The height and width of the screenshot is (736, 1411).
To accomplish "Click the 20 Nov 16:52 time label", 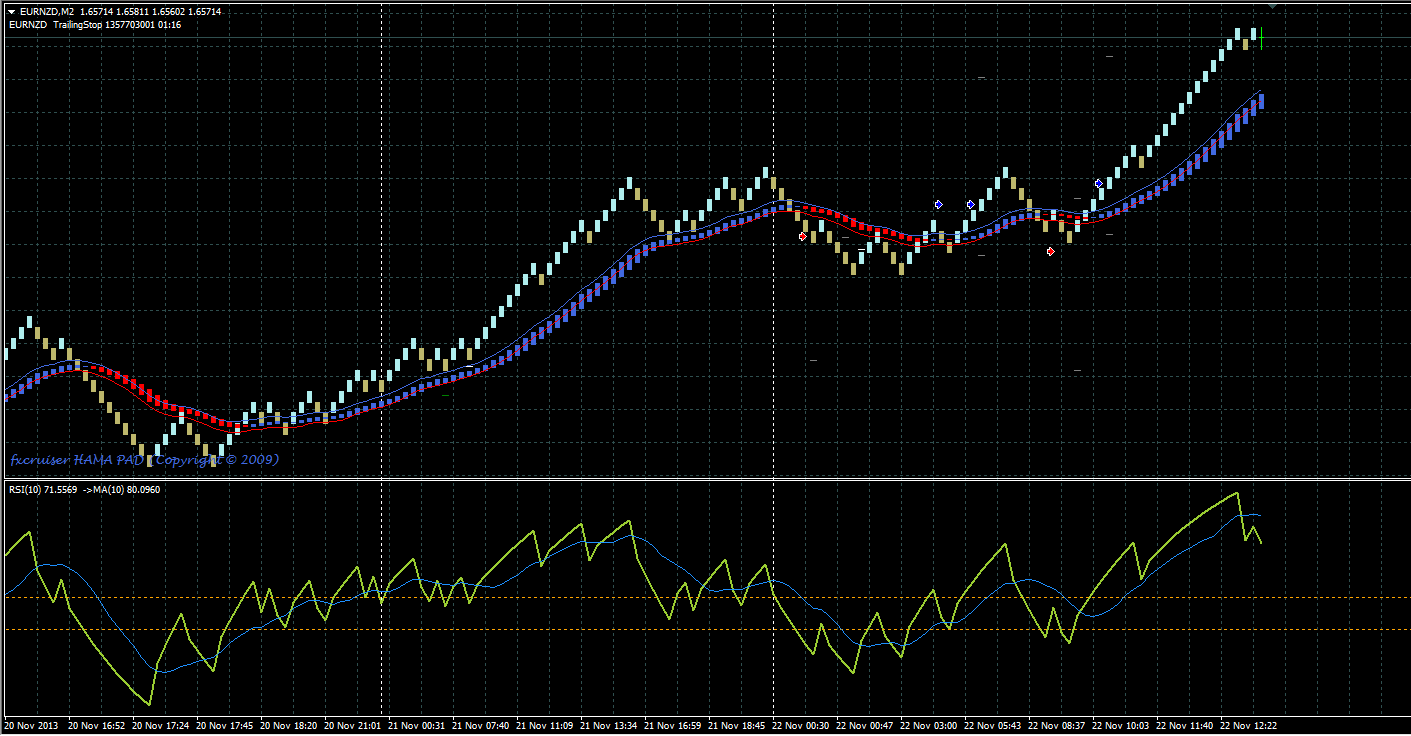I will [x=96, y=725].
